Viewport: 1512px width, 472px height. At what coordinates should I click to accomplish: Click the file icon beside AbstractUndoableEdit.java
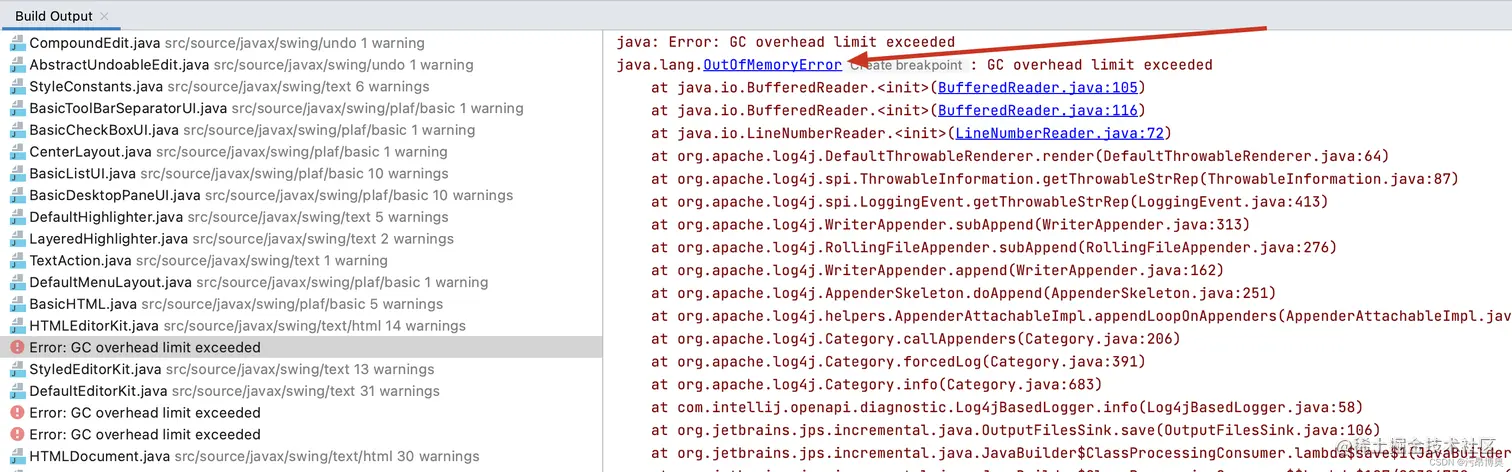click(x=17, y=65)
